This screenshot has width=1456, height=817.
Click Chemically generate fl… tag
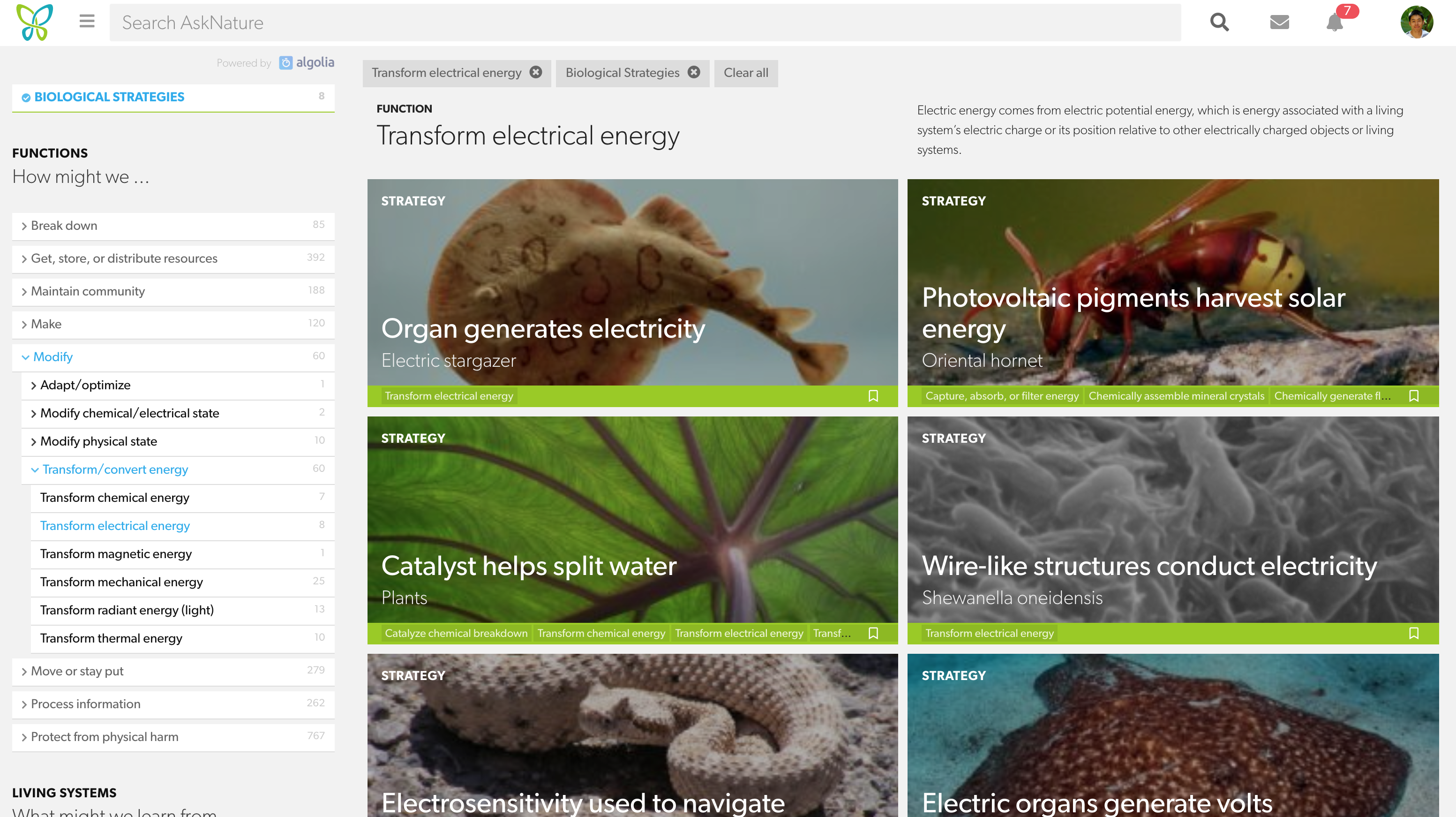pos(1332,396)
